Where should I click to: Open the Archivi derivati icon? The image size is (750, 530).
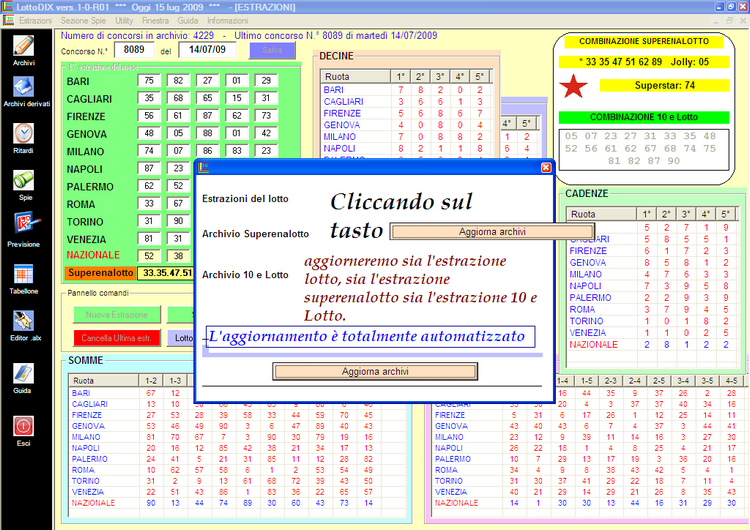[23, 87]
